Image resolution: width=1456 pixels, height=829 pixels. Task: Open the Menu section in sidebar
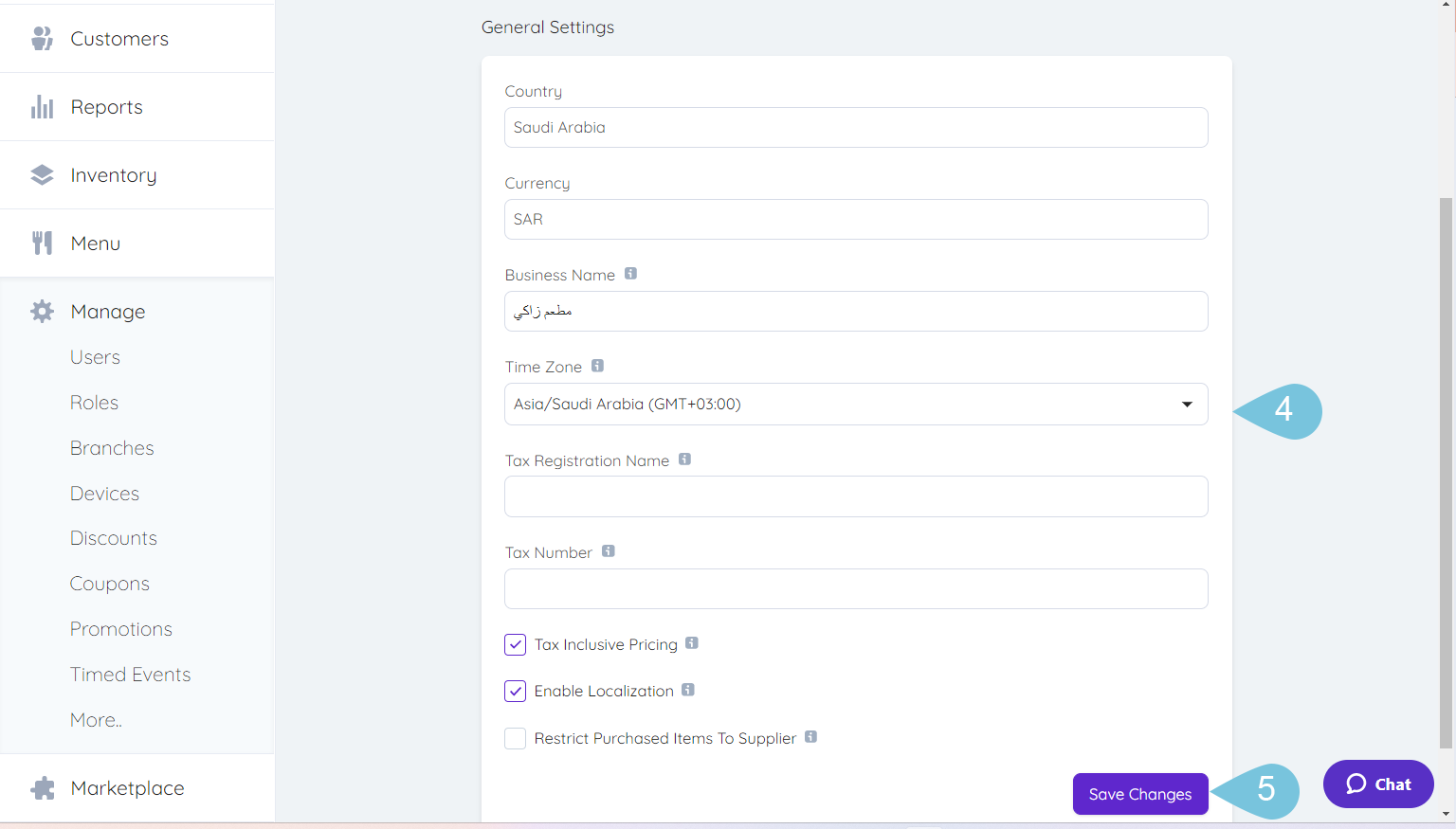point(137,243)
